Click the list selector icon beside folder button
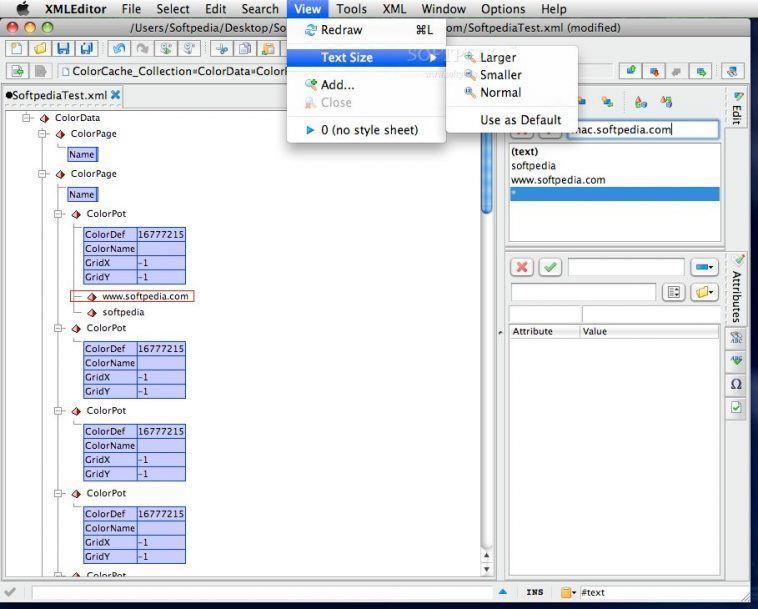Image resolution: width=758 pixels, height=609 pixels. (673, 291)
